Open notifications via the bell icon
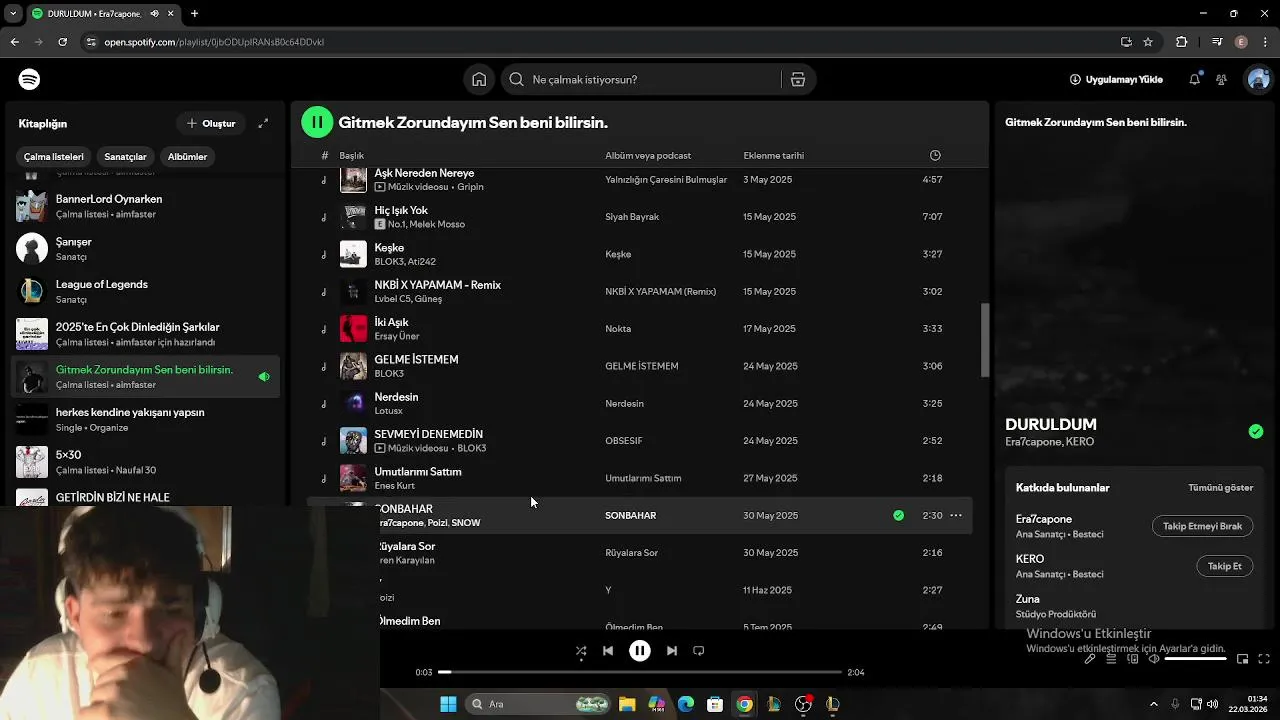1280x720 pixels. click(1194, 79)
